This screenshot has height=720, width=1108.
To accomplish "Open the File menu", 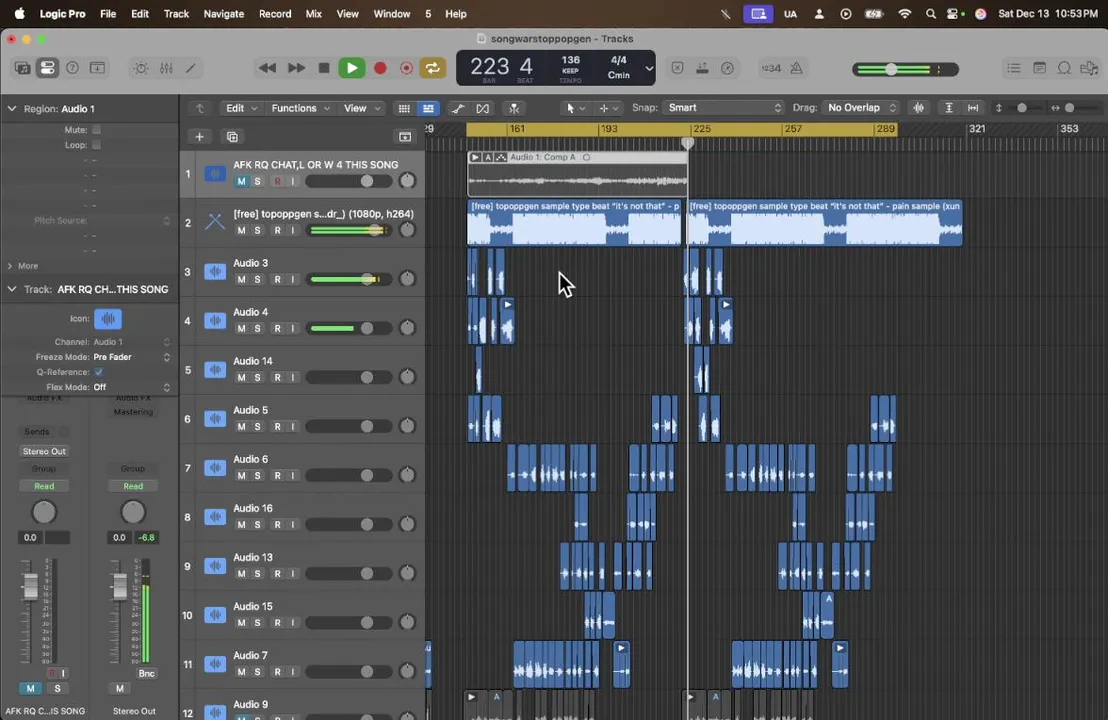I will [108, 13].
